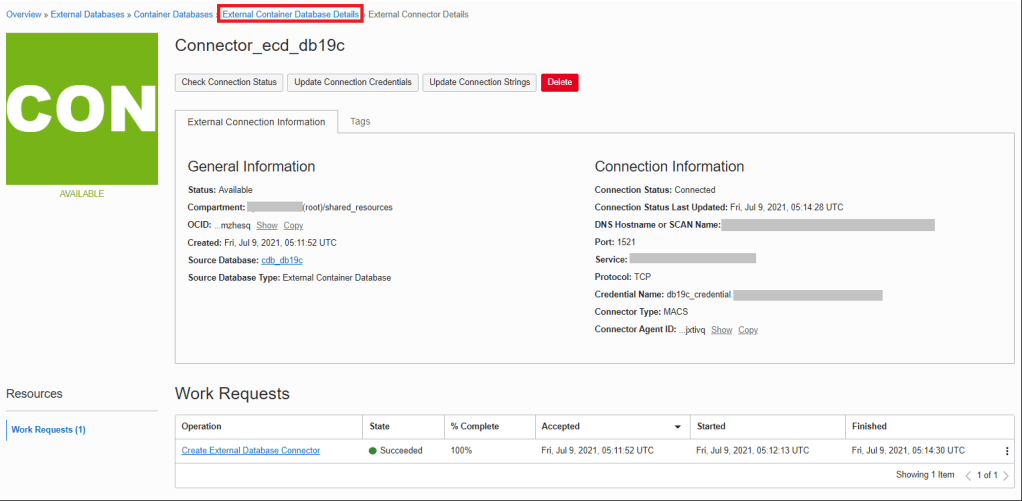This screenshot has width=1022, height=501.
Task: Click Check Connection Status button
Action: [229, 82]
